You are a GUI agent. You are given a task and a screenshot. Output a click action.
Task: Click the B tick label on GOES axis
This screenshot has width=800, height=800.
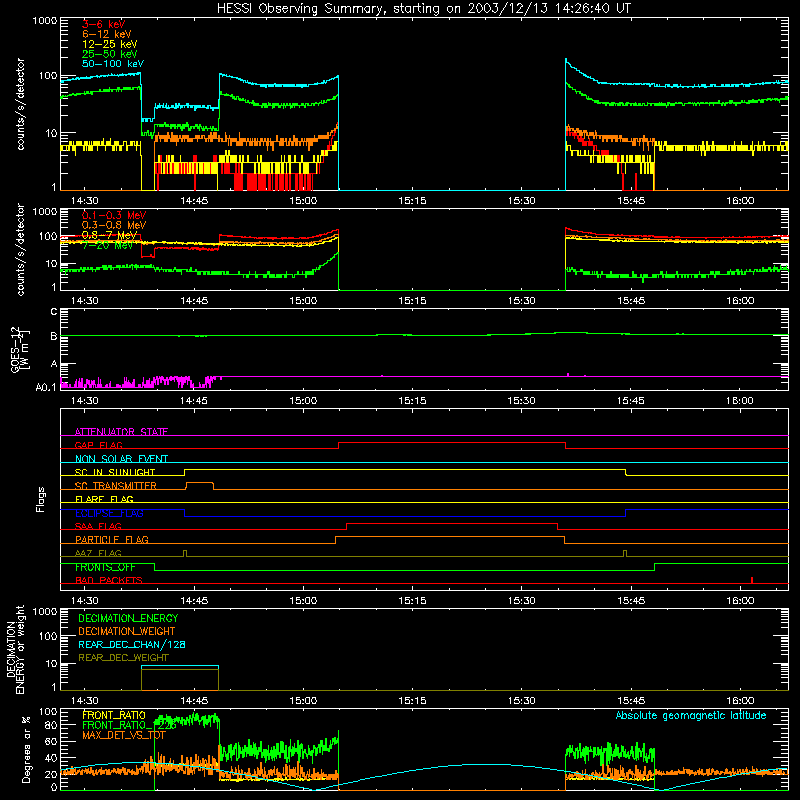pos(54,336)
